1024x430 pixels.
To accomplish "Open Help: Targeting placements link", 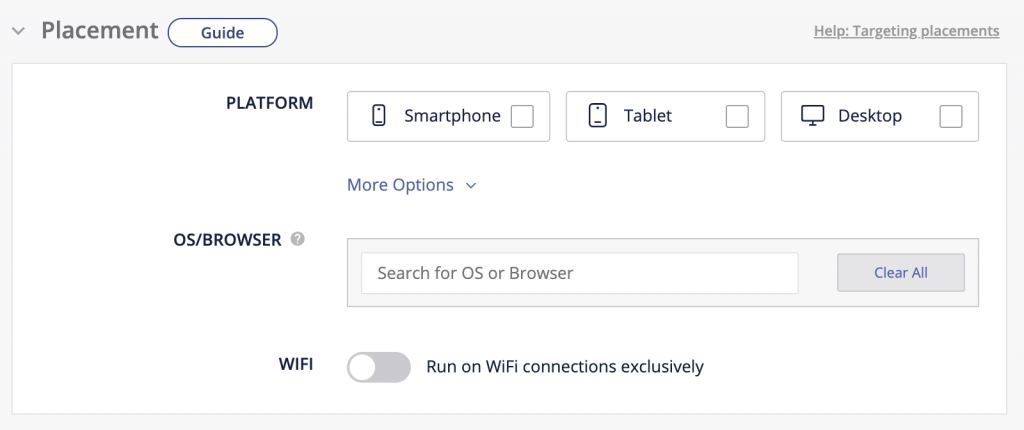I will click(x=906, y=31).
